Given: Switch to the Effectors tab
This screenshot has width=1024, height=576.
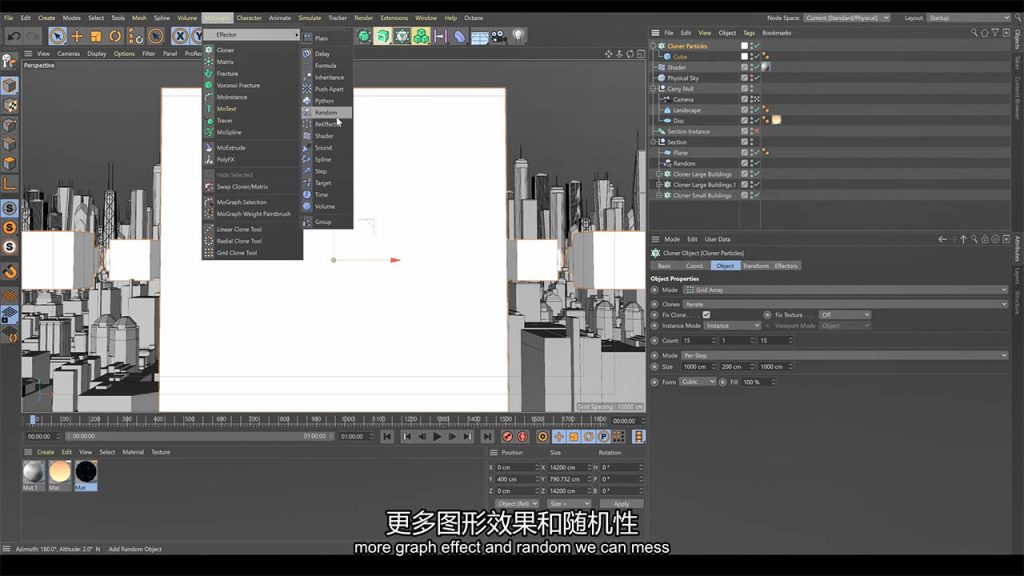Looking at the screenshot, I should point(786,266).
